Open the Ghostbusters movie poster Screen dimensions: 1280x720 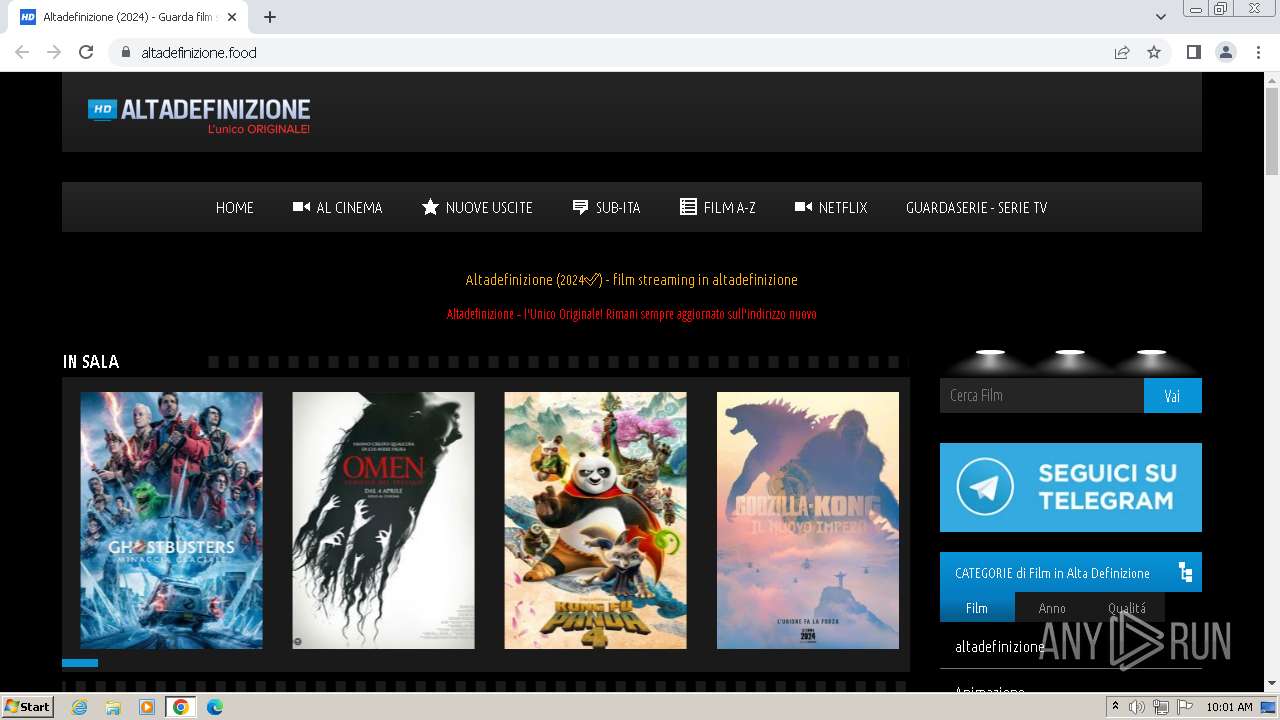pos(171,520)
